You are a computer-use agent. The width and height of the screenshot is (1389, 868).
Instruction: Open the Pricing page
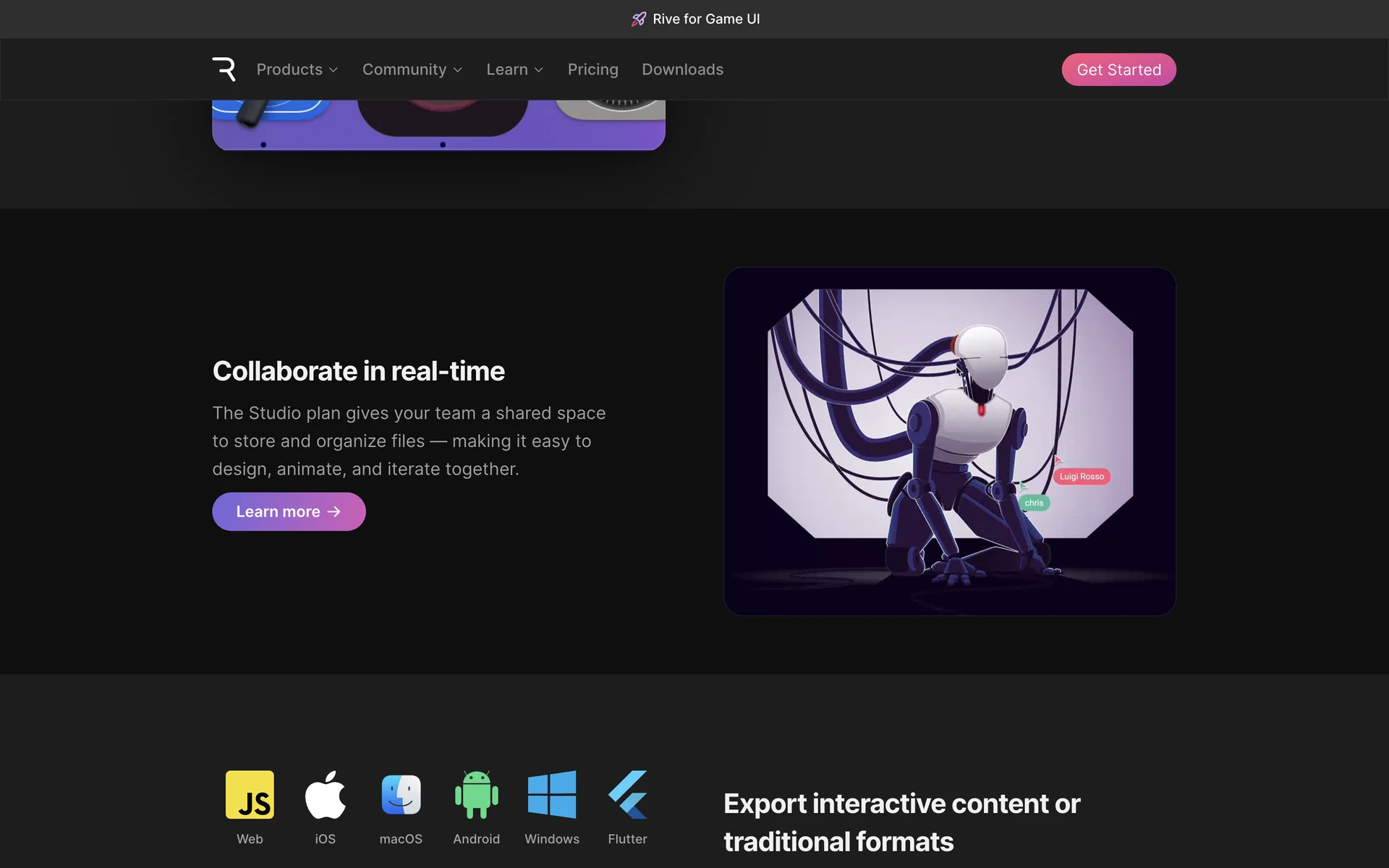(592, 69)
